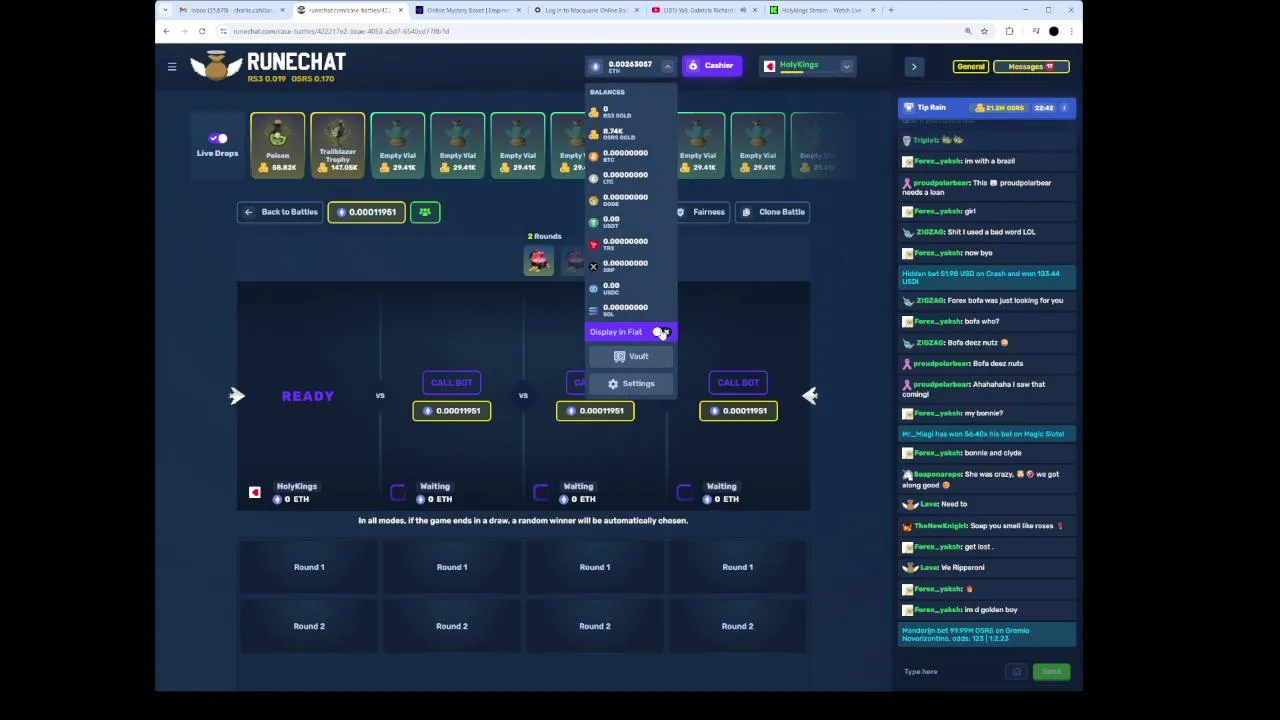
Task: Click Hidden bet on Crash notice
Action: pyautogui.click(x=988, y=277)
